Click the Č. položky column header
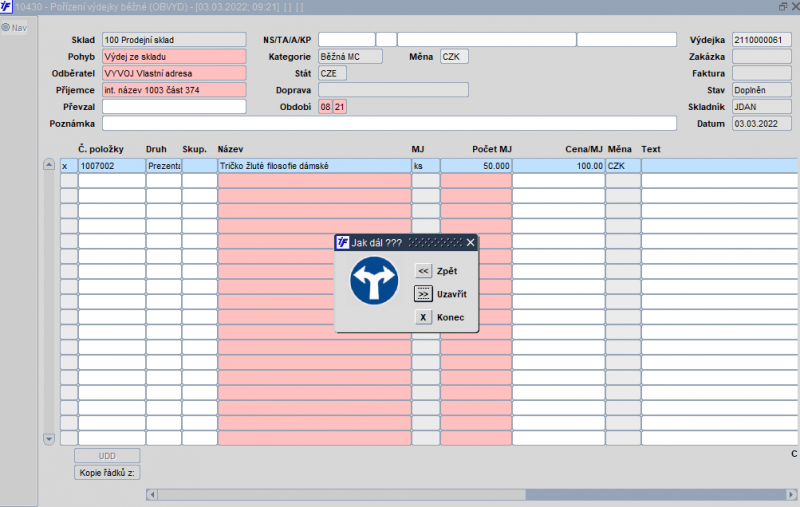Viewport: 800px width, 507px height. pos(101,149)
